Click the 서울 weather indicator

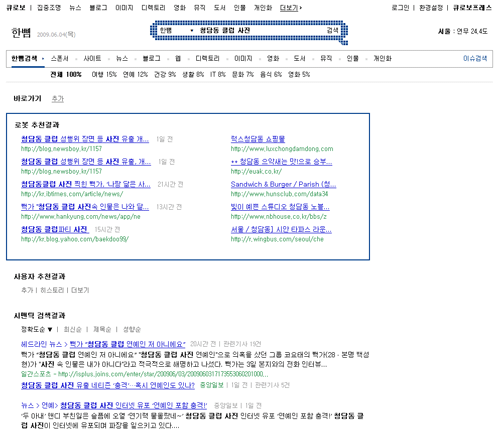tap(463, 31)
